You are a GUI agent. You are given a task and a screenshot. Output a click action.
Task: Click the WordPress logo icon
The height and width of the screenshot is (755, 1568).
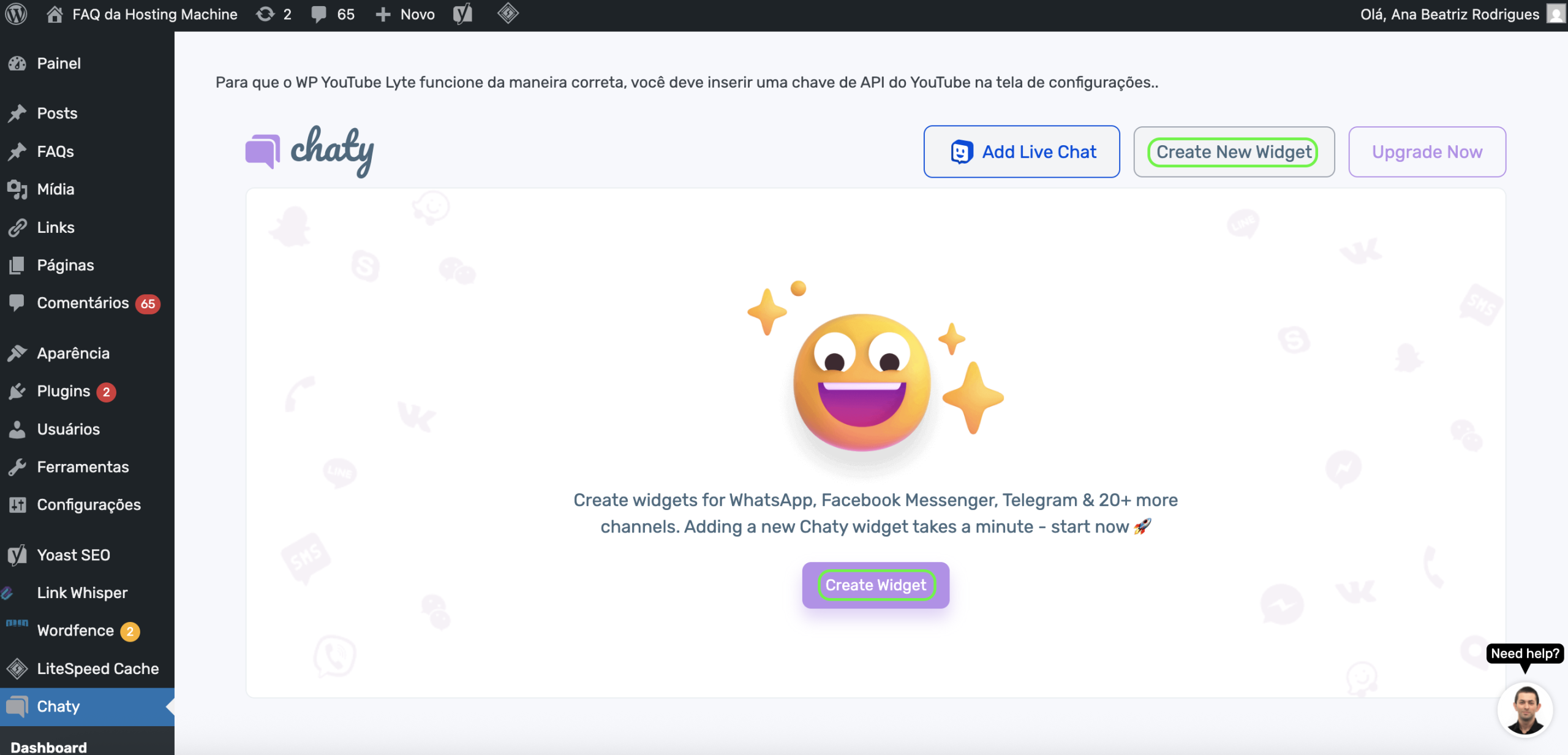(17, 14)
